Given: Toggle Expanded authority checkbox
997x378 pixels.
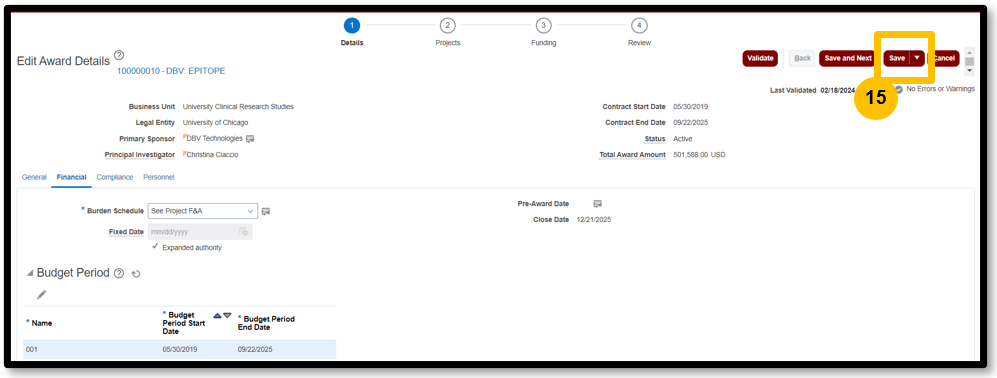Looking at the screenshot, I should [x=155, y=247].
